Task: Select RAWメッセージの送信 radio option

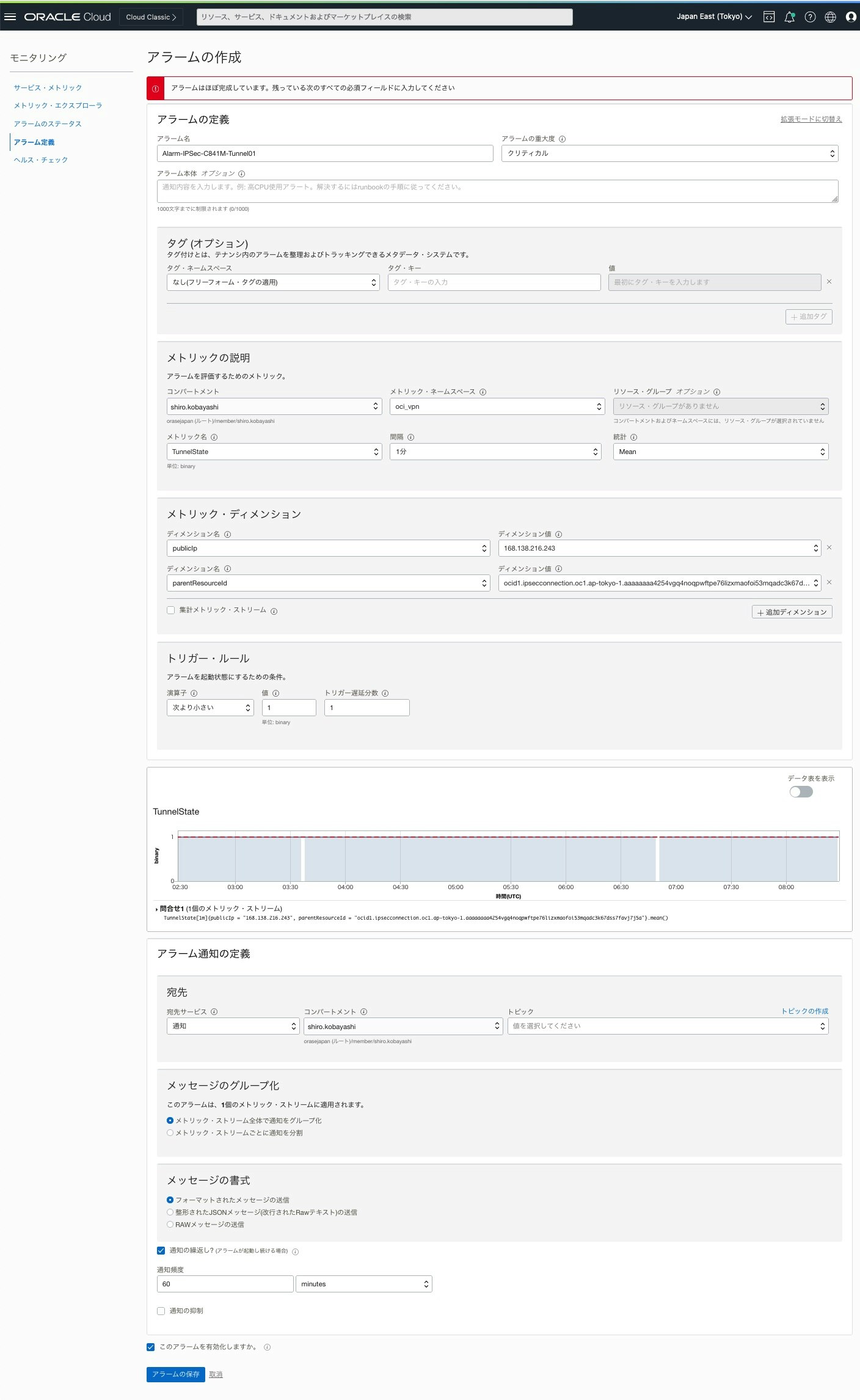Action: [x=170, y=1225]
